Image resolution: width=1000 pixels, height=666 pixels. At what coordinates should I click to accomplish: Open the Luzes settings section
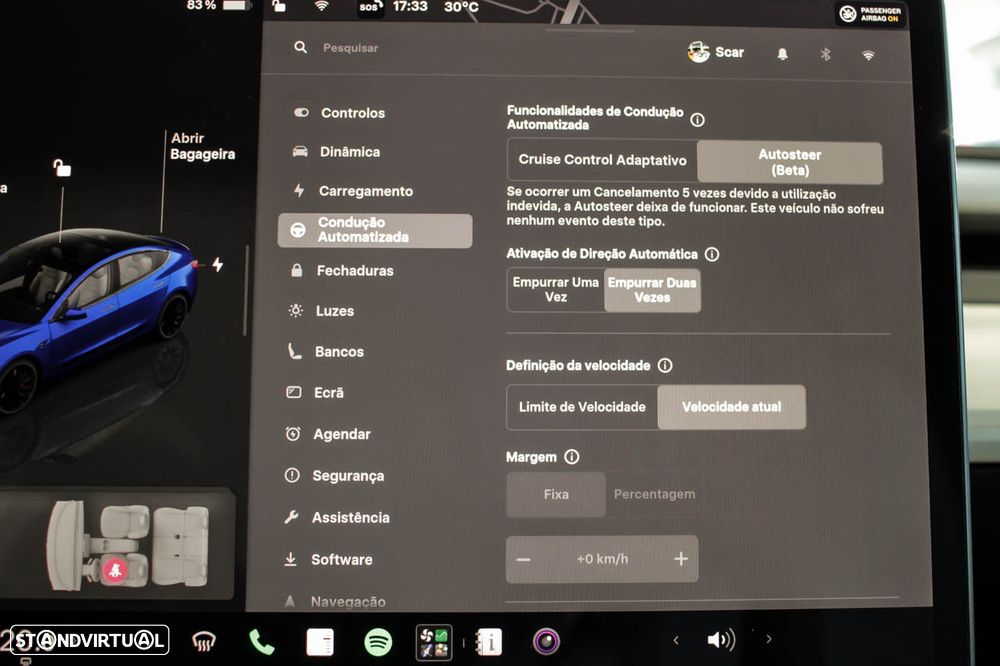click(321, 311)
